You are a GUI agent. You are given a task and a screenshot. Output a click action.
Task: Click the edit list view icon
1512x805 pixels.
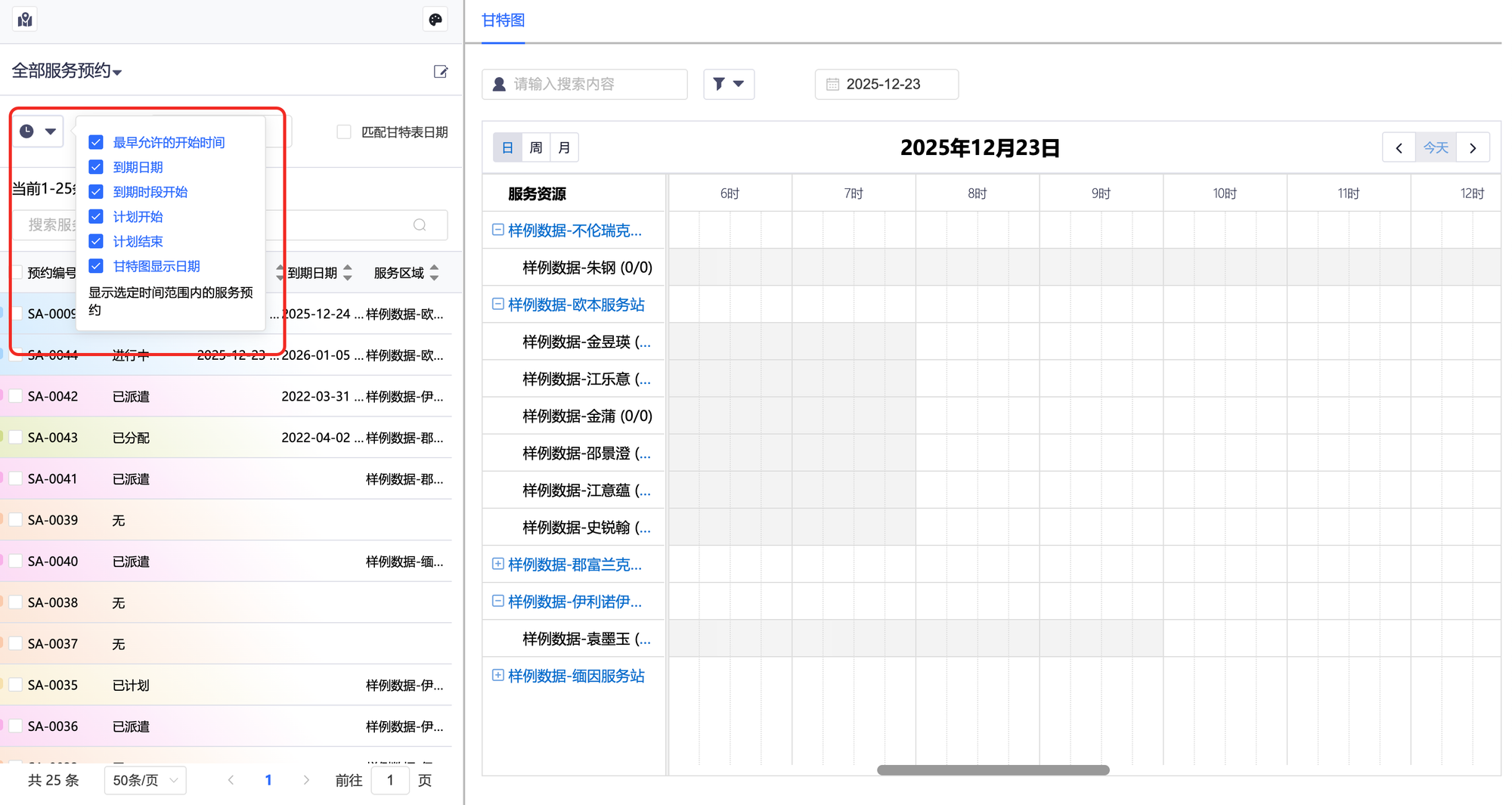(441, 72)
